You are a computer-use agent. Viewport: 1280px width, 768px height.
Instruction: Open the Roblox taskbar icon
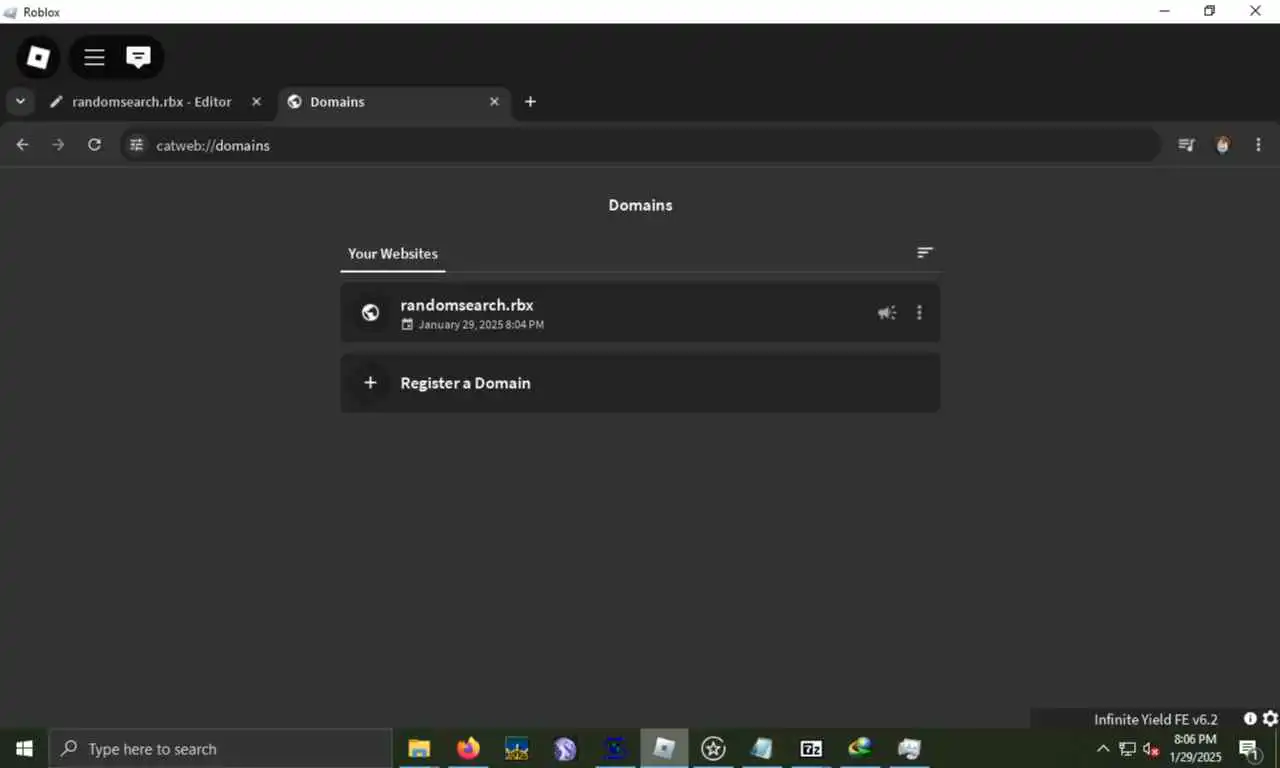(664, 748)
